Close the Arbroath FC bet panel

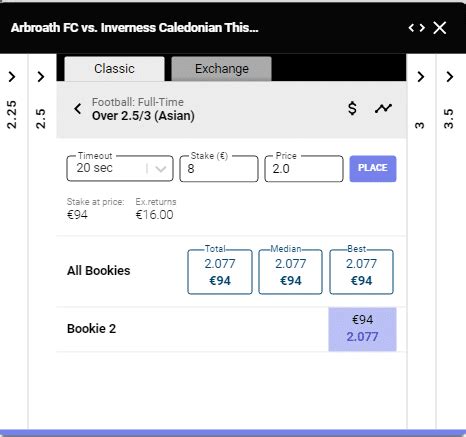pyautogui.click(x=440, y=28)
